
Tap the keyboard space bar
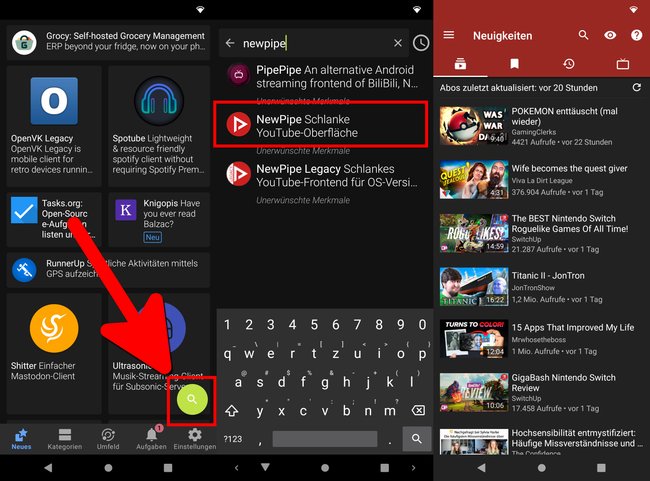(x=325, y=439)
